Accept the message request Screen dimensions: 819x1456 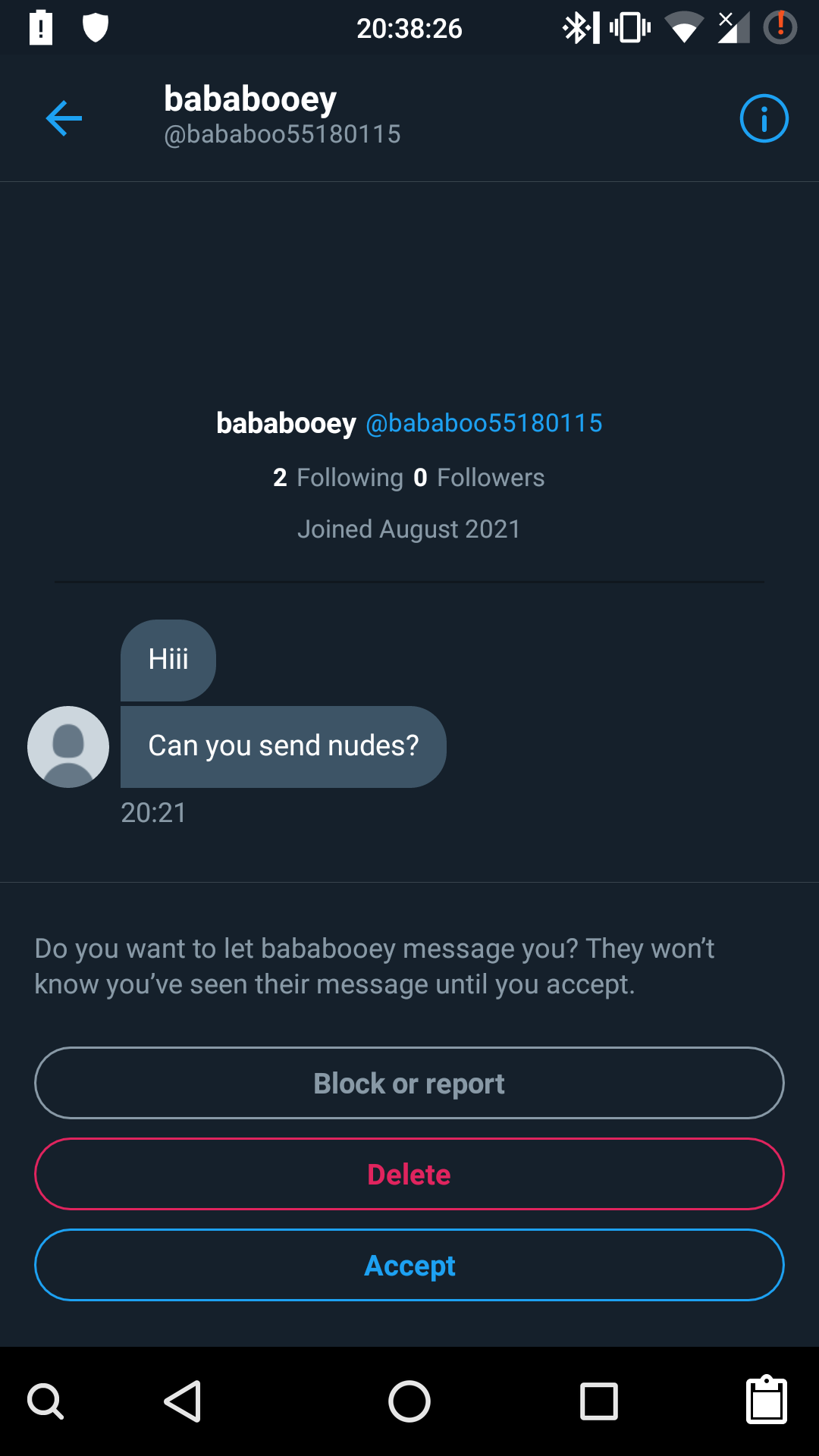tap(409, 1265)
